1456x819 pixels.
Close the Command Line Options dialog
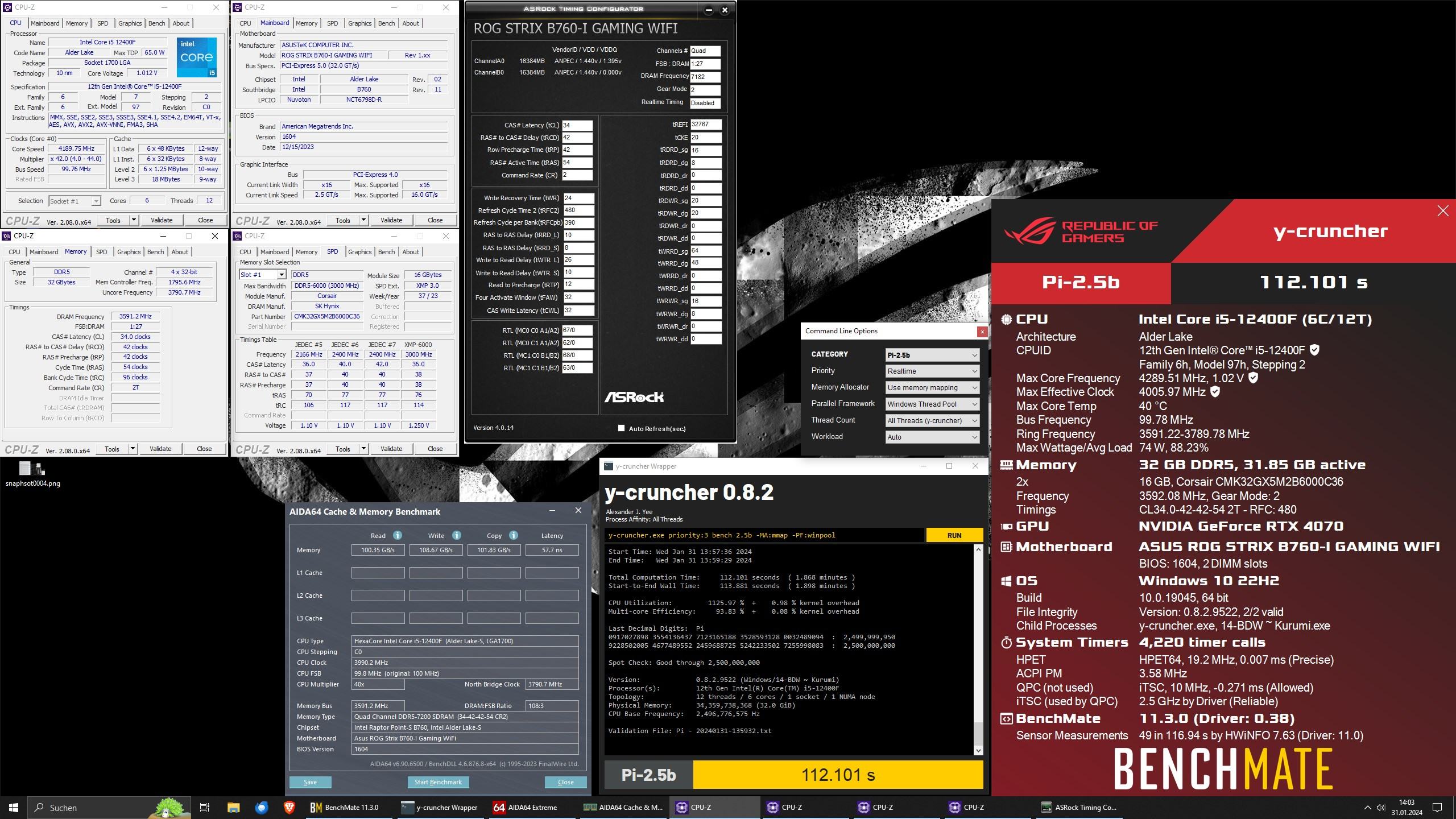[982, 331]
